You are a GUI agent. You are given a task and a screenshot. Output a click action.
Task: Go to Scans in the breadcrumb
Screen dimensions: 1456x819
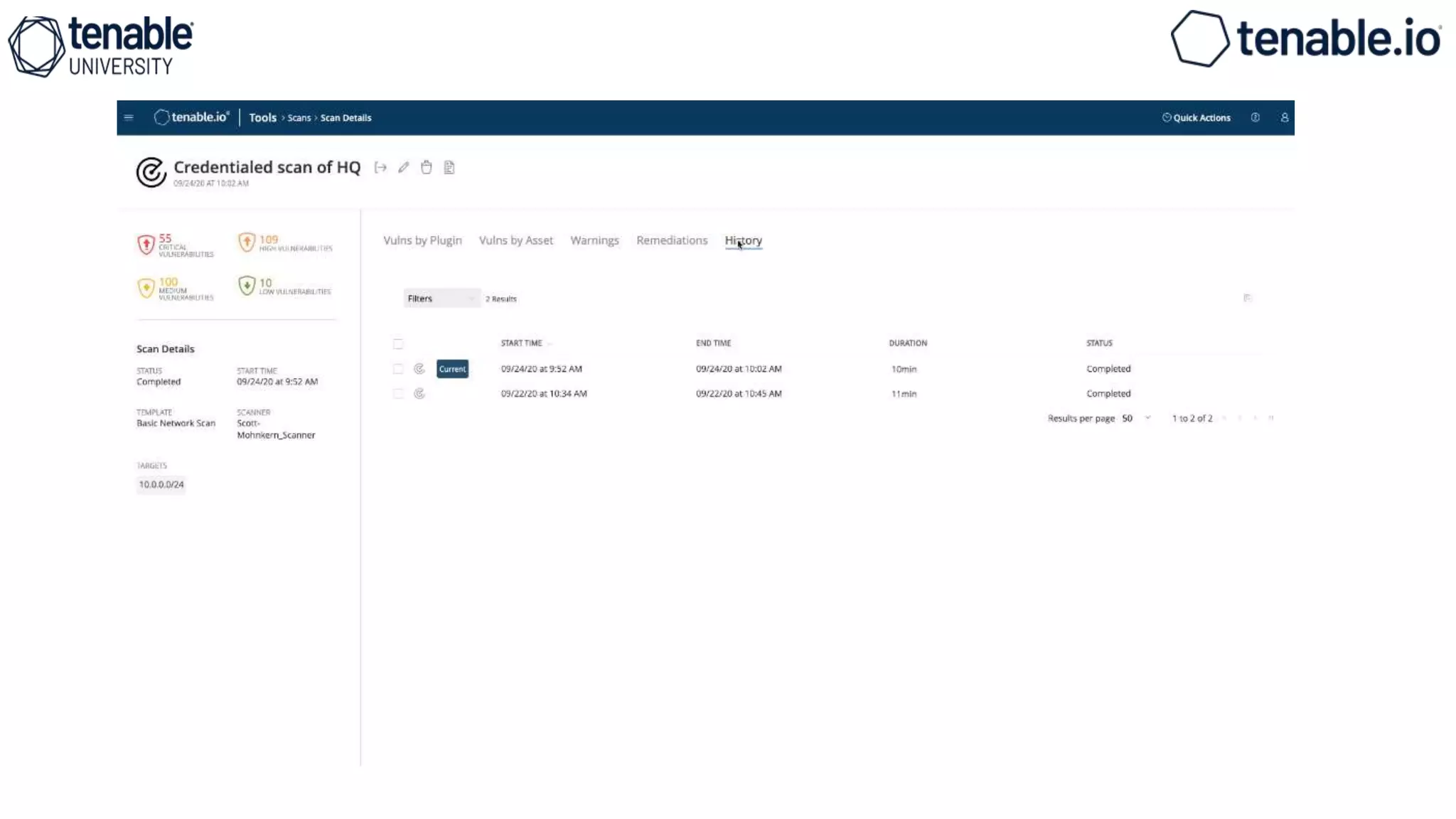pos(299,118)
